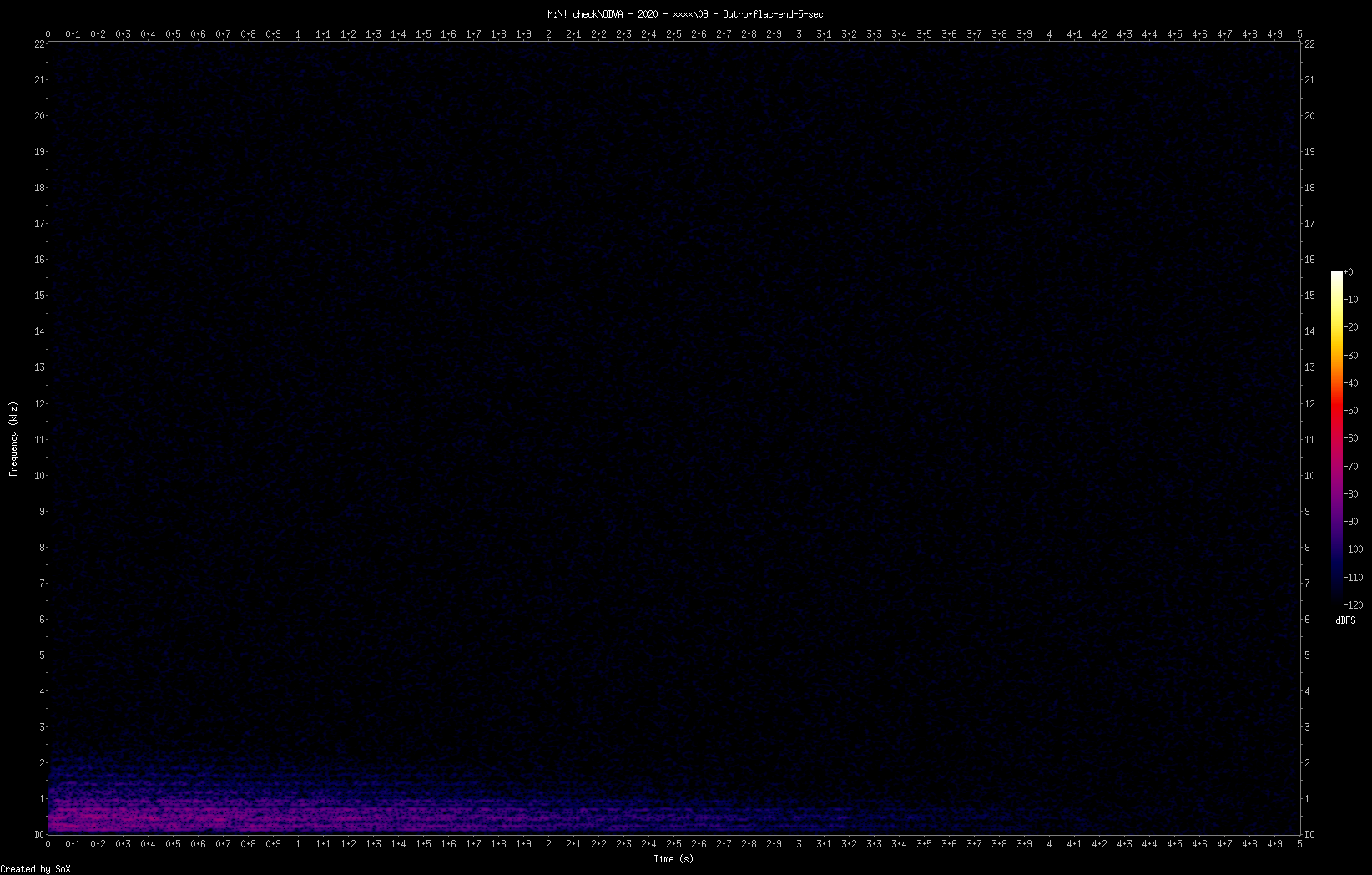Screen dimensions: 1372x875
Task: Click the spectrogram title ending in Outro.flac-end-5-sec
Action: [685, 14]
